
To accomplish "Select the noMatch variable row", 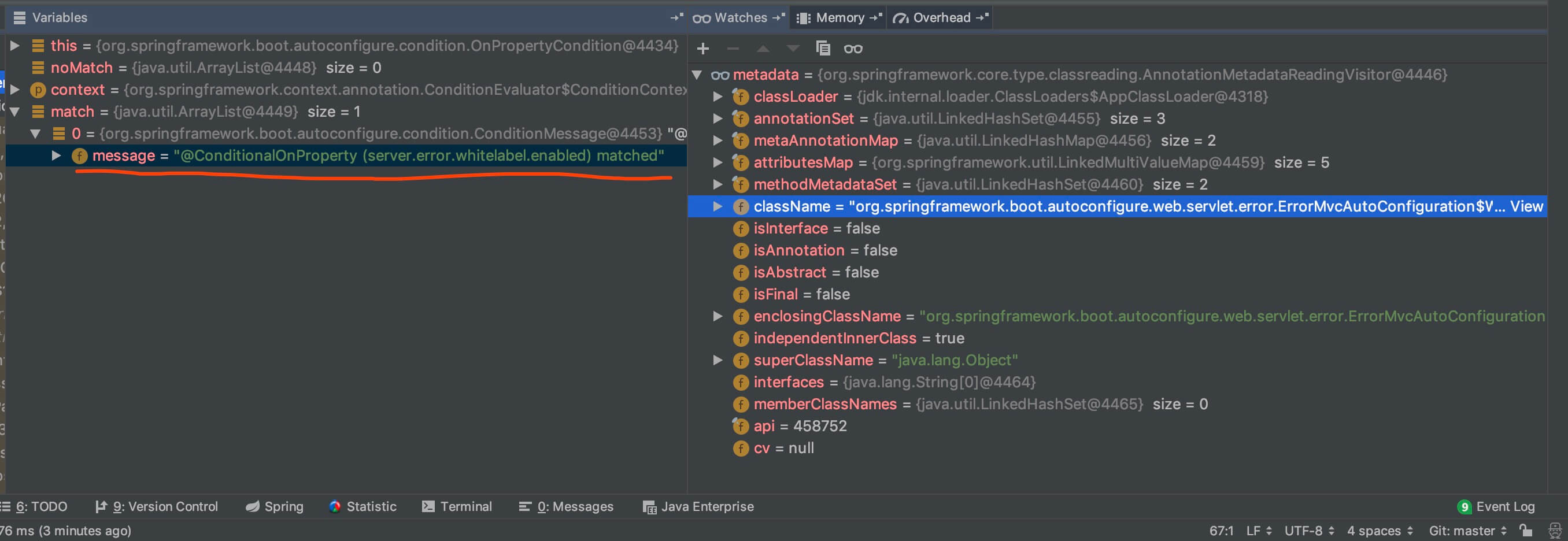I will (82, 68).
